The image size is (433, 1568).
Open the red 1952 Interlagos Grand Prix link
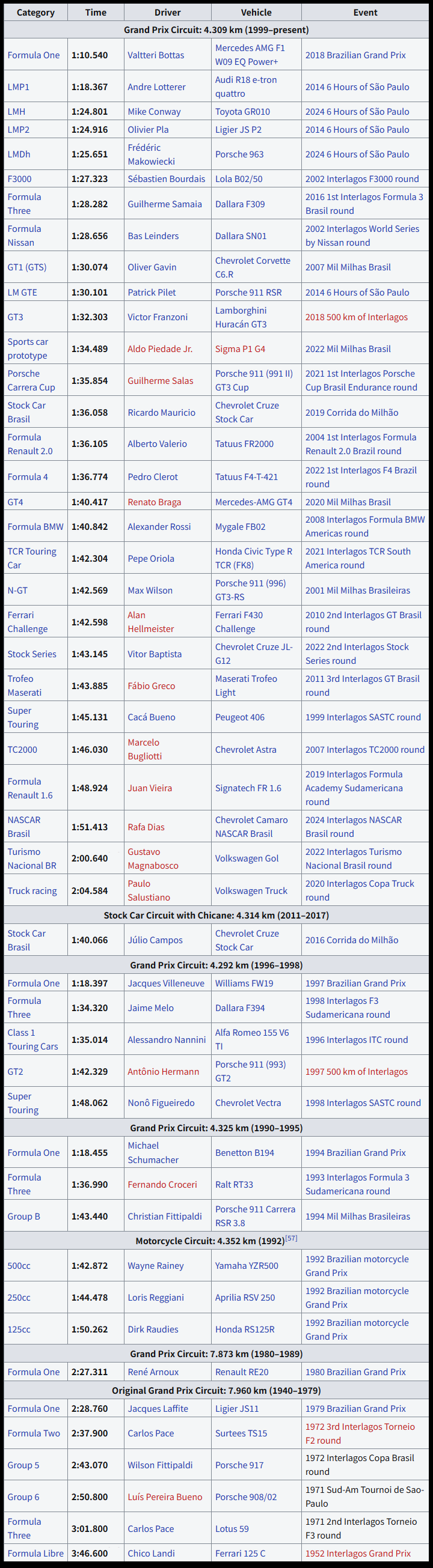(358, 1554)
